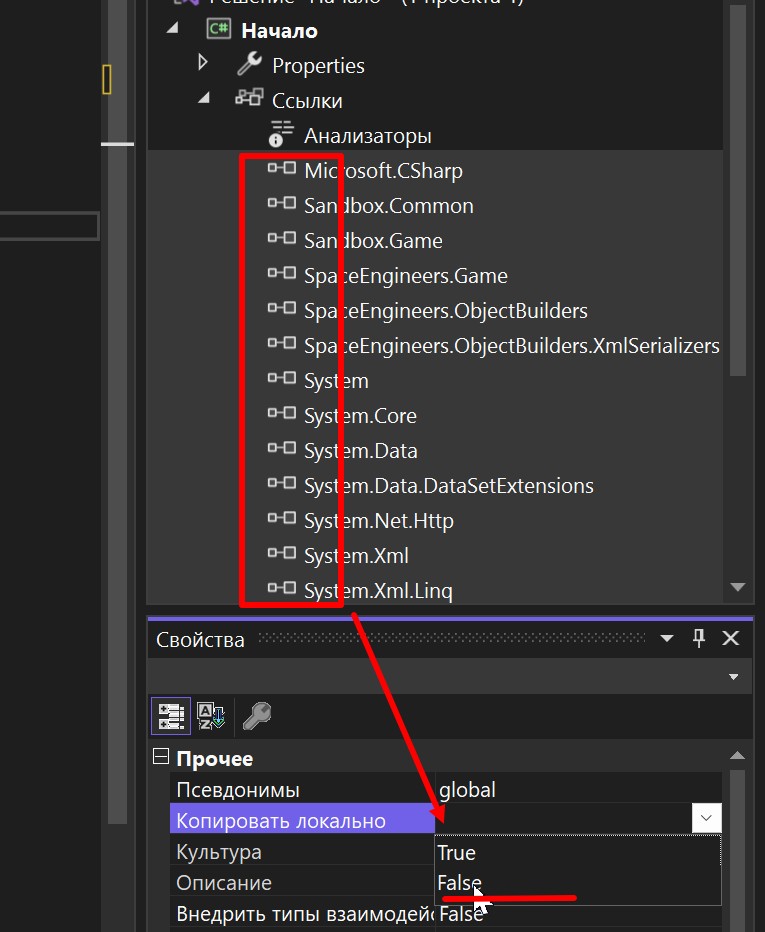The height and width of the screenshot is (932, 765).
Task: Select the Начало C# project icon
Action: 218,28
